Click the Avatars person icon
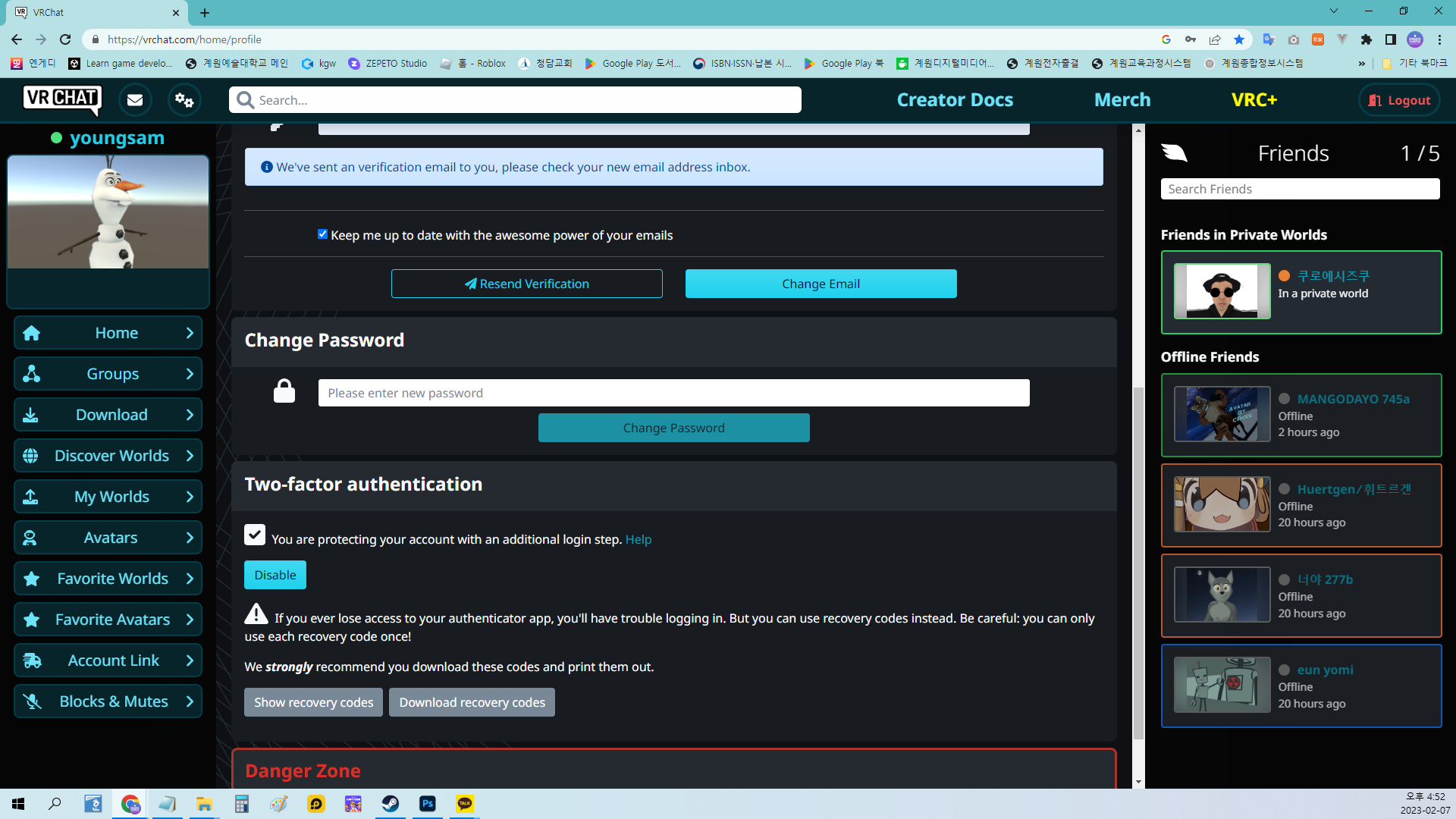 coord(30,538)
